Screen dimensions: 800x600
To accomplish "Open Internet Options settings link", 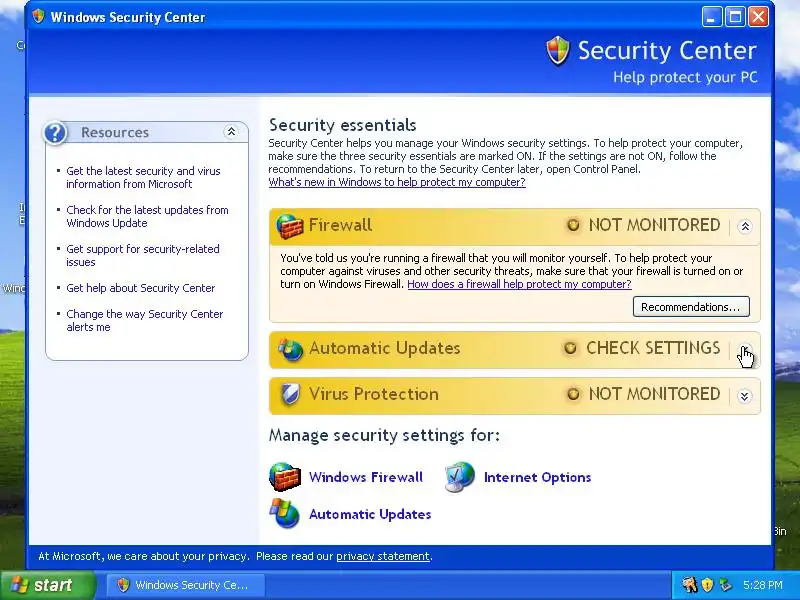I will coord(537,477).
